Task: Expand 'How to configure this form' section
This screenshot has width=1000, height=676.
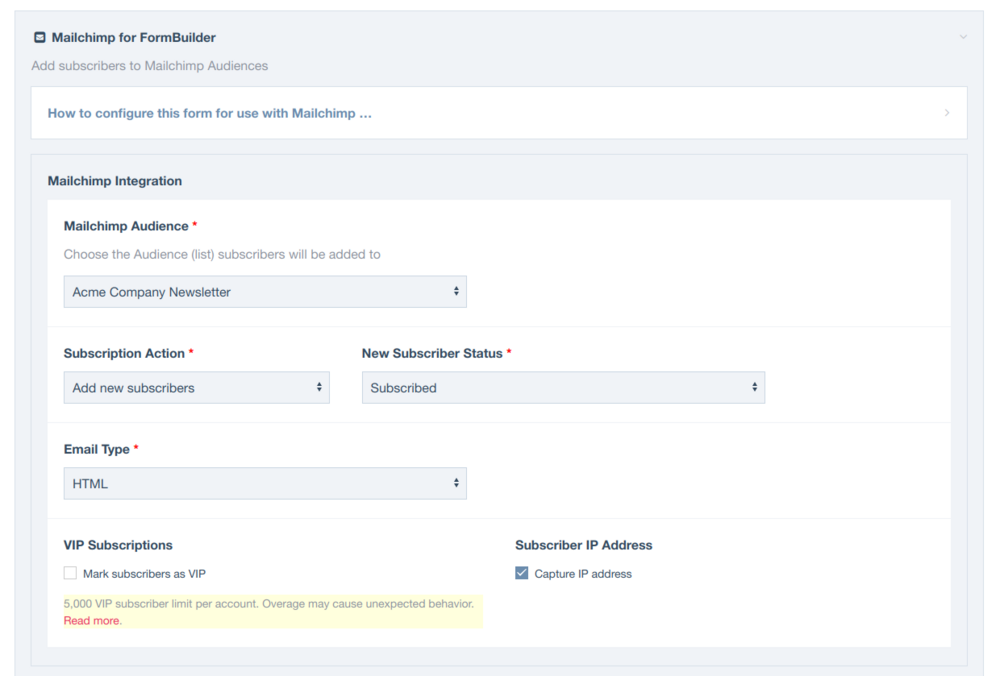Action: pos(210,113)
